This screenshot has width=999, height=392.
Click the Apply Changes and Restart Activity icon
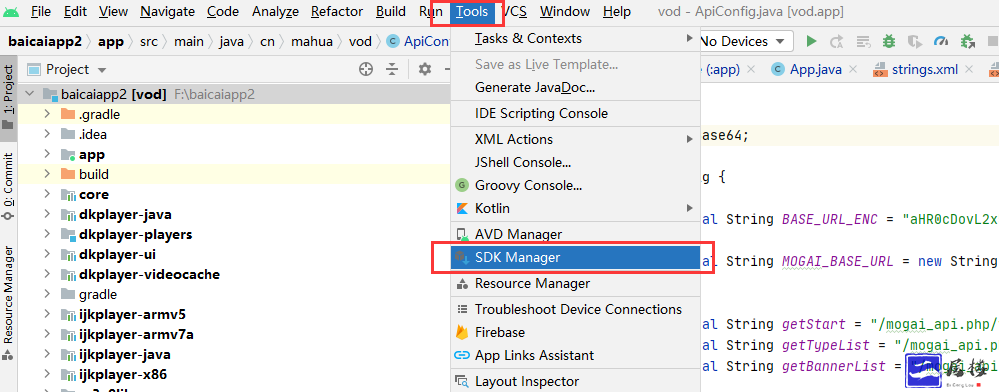point(837,41)
